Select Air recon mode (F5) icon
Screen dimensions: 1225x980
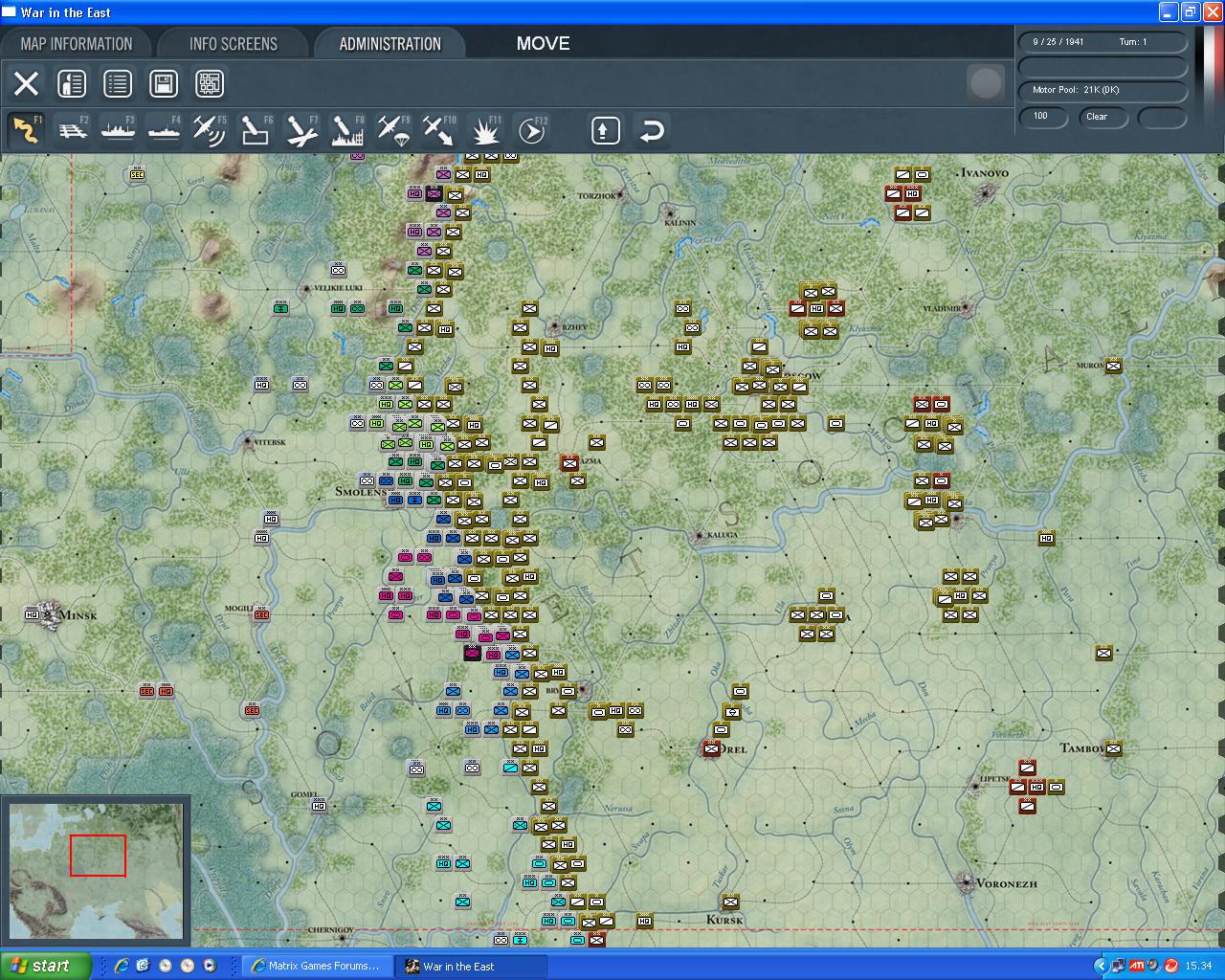pyautogui.click(x=210, y=130)
